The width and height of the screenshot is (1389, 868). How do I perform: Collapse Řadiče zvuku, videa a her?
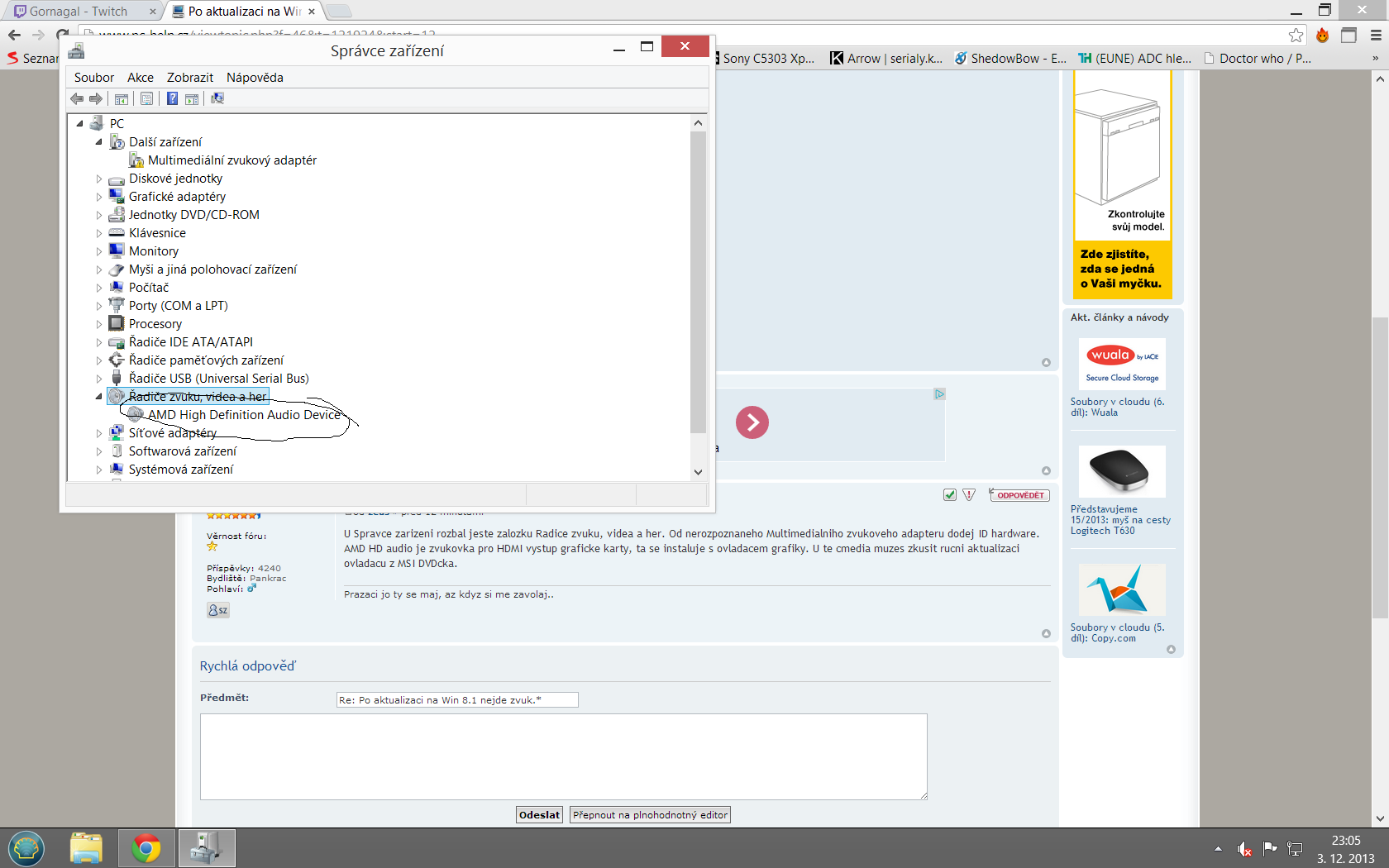99,397
